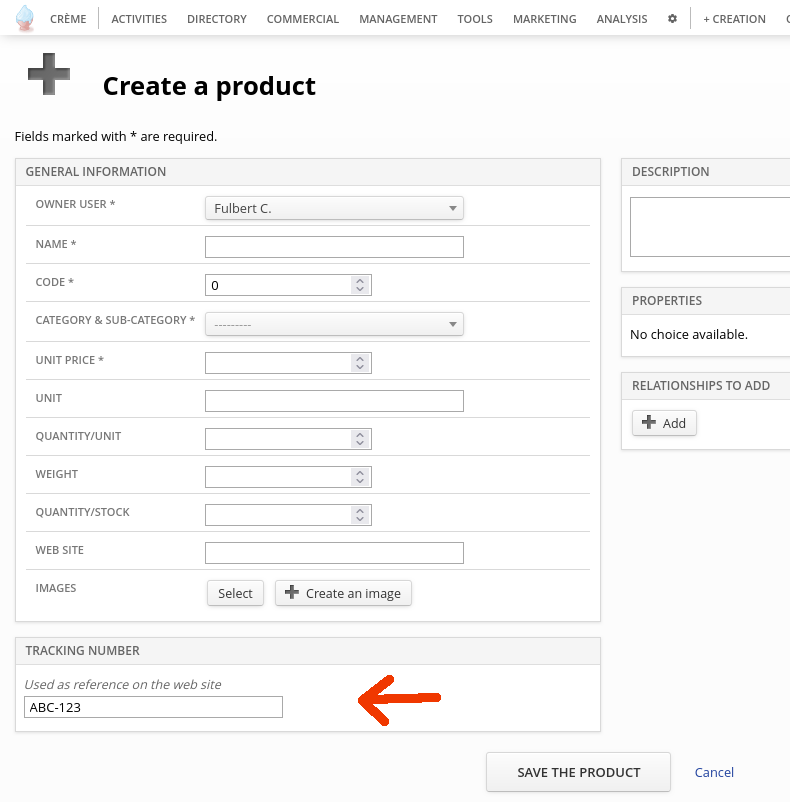Open the Commercial menu
The width and height of the screenshot is (790, 802).
coord(303,19)
